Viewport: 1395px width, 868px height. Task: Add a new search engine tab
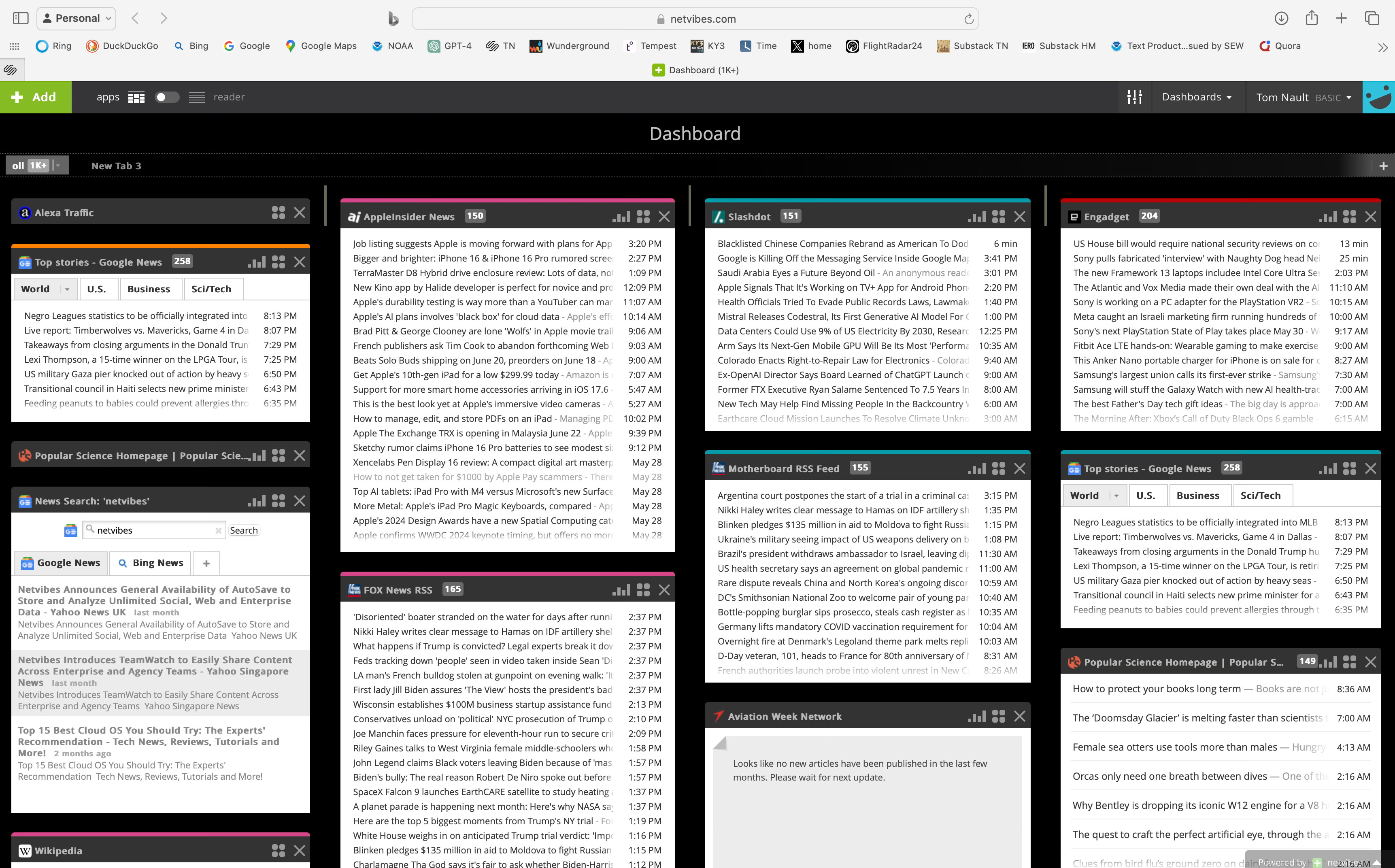[206, 563]
